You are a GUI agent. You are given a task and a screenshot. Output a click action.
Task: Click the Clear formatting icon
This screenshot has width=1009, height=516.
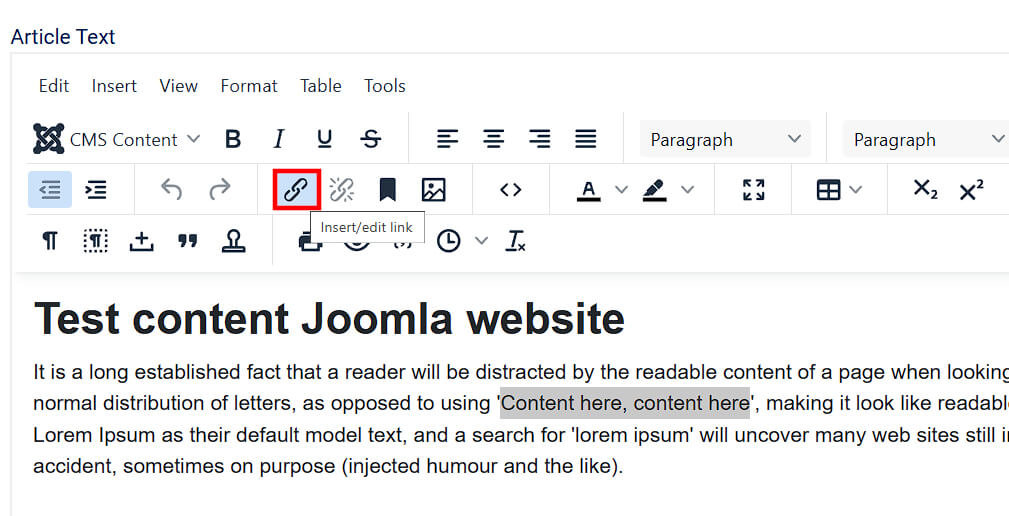point(516,241)
